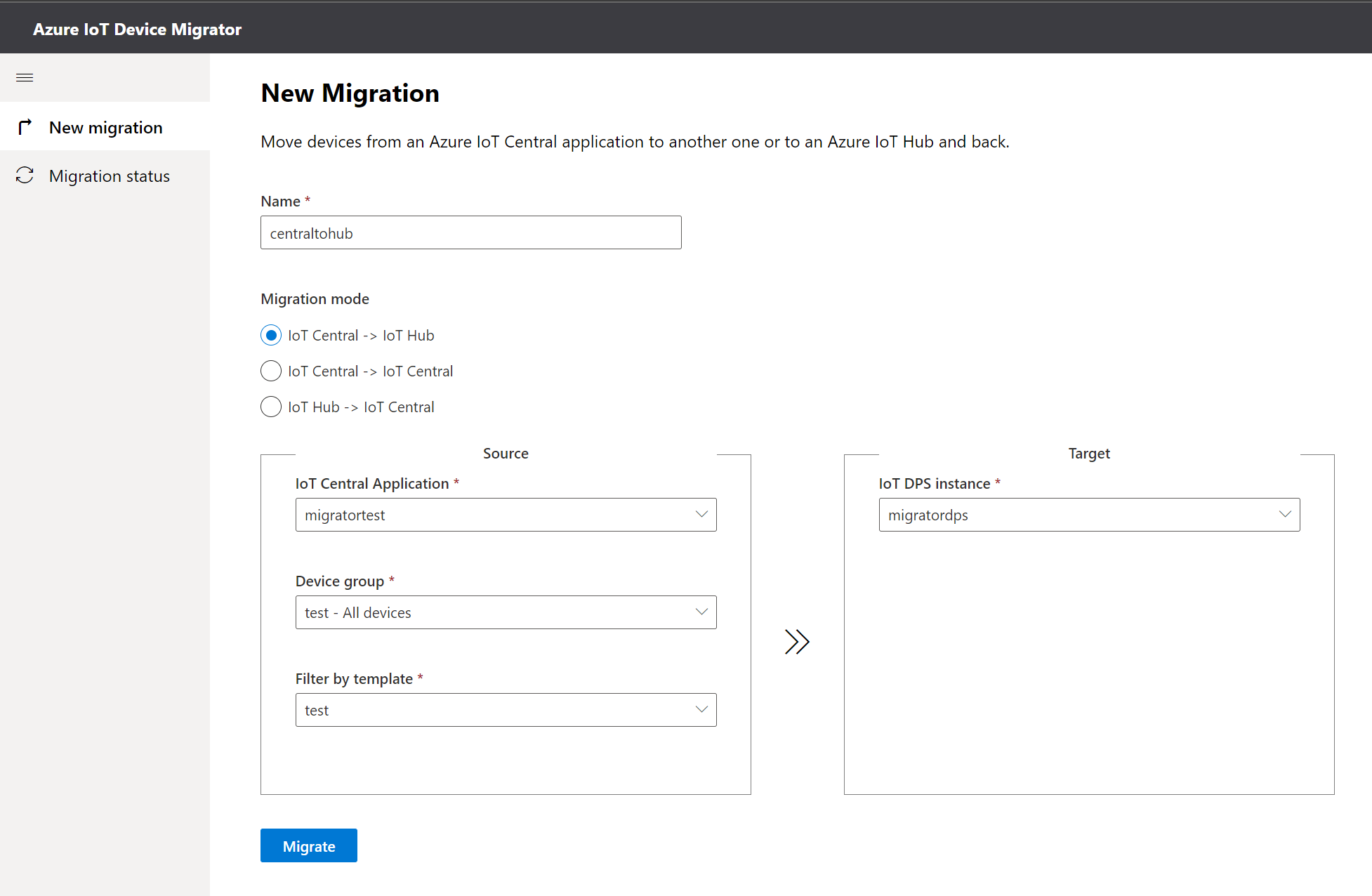This screenshot has width=1372, height=896.
Task: Click chevron icon in Filter by template field
Action: 701,709
